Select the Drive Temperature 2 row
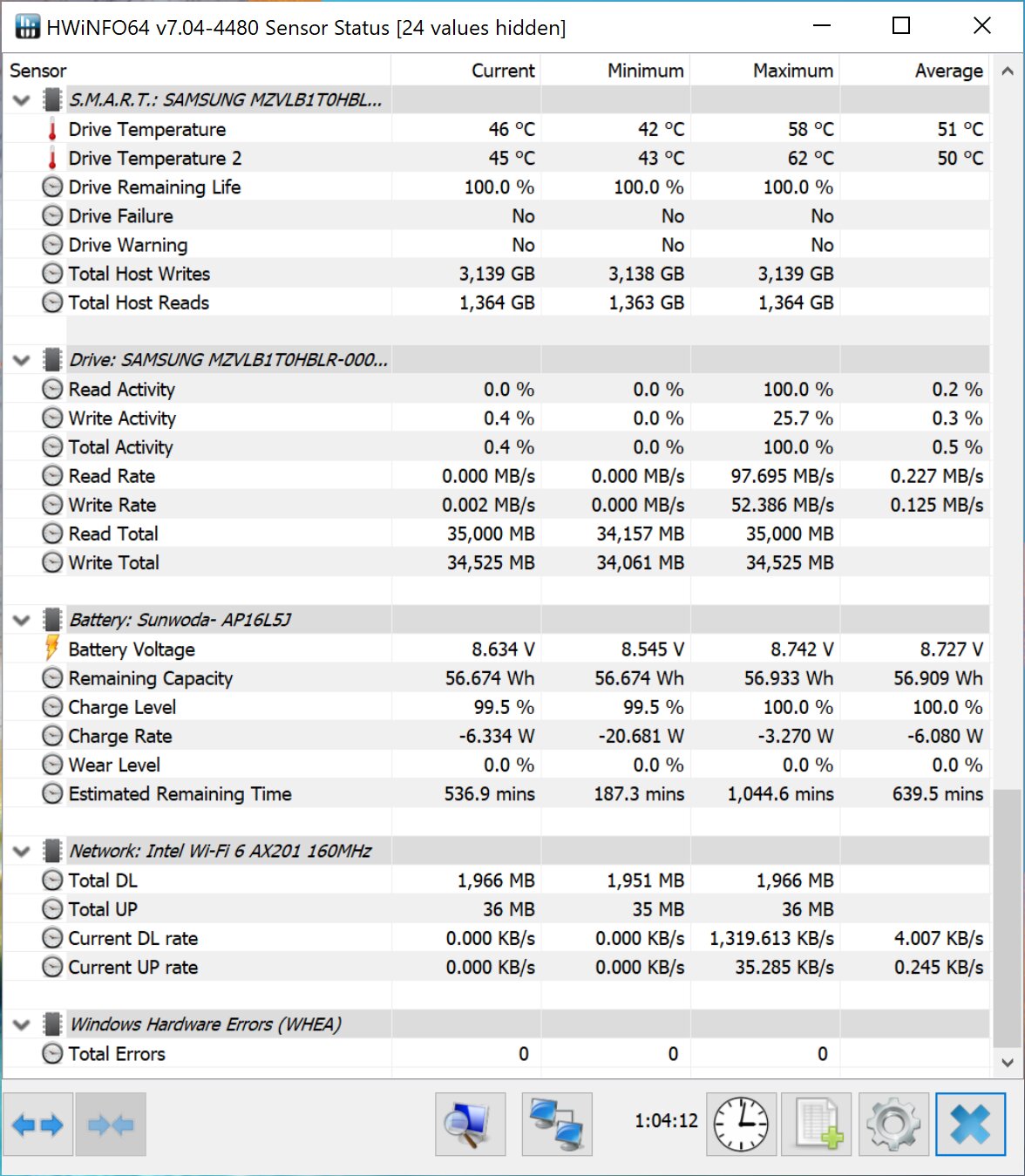This screenshot has width=1025, height=1176. tap(155, 159)
